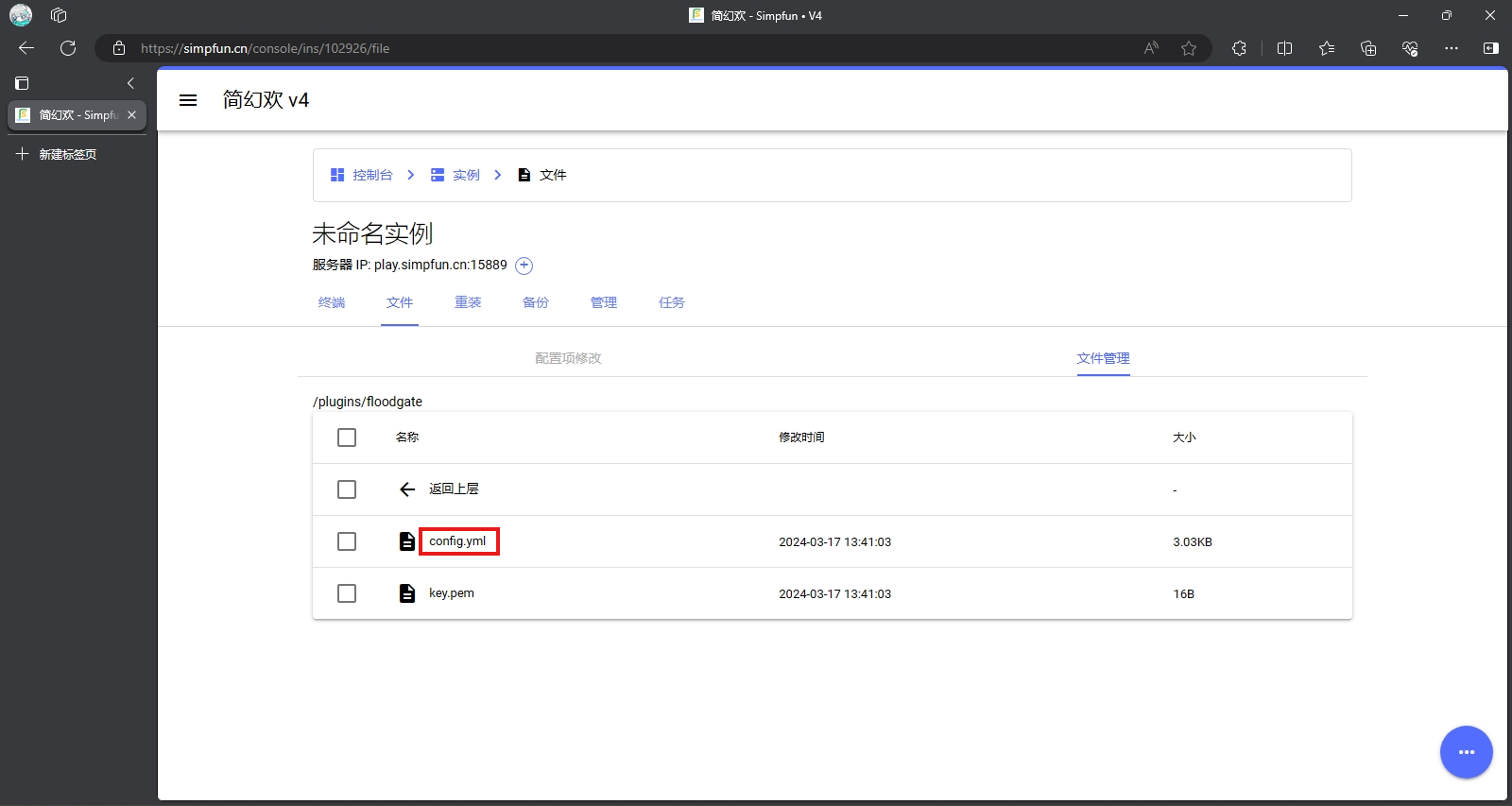Click the chevron after 控制台 breadcrumb

[411, 175]
